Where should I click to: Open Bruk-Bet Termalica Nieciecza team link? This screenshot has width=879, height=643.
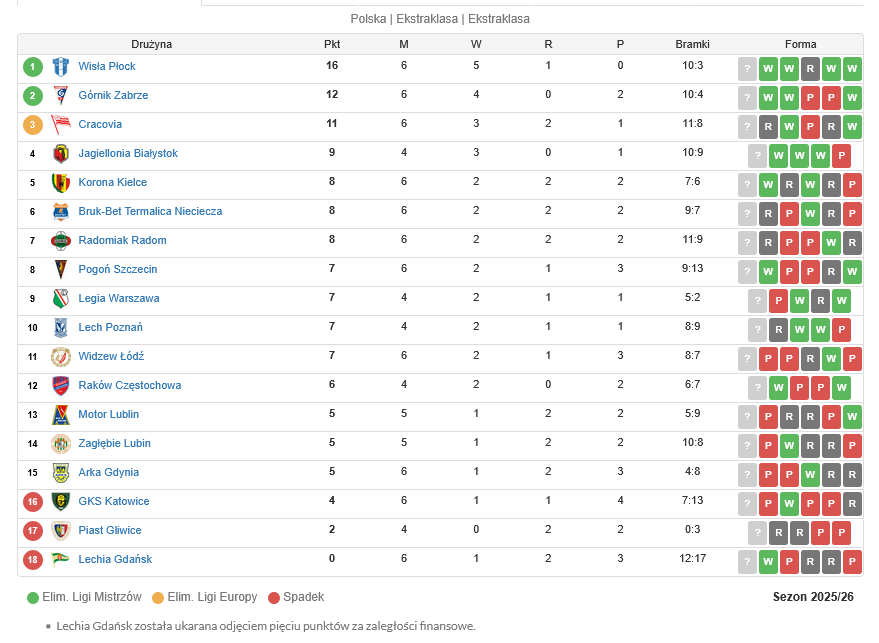[150, 212]
